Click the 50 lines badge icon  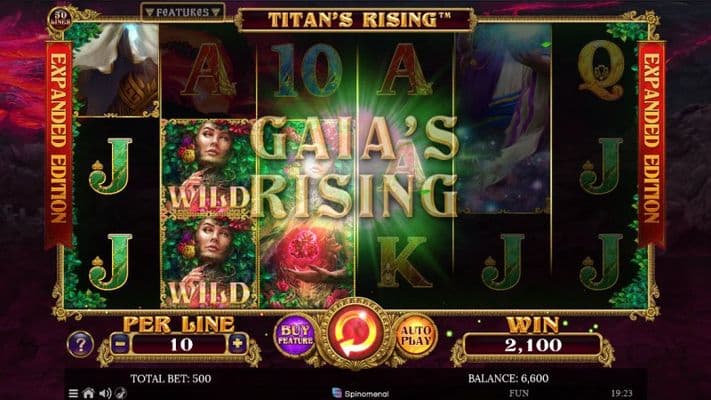(60, 18)
